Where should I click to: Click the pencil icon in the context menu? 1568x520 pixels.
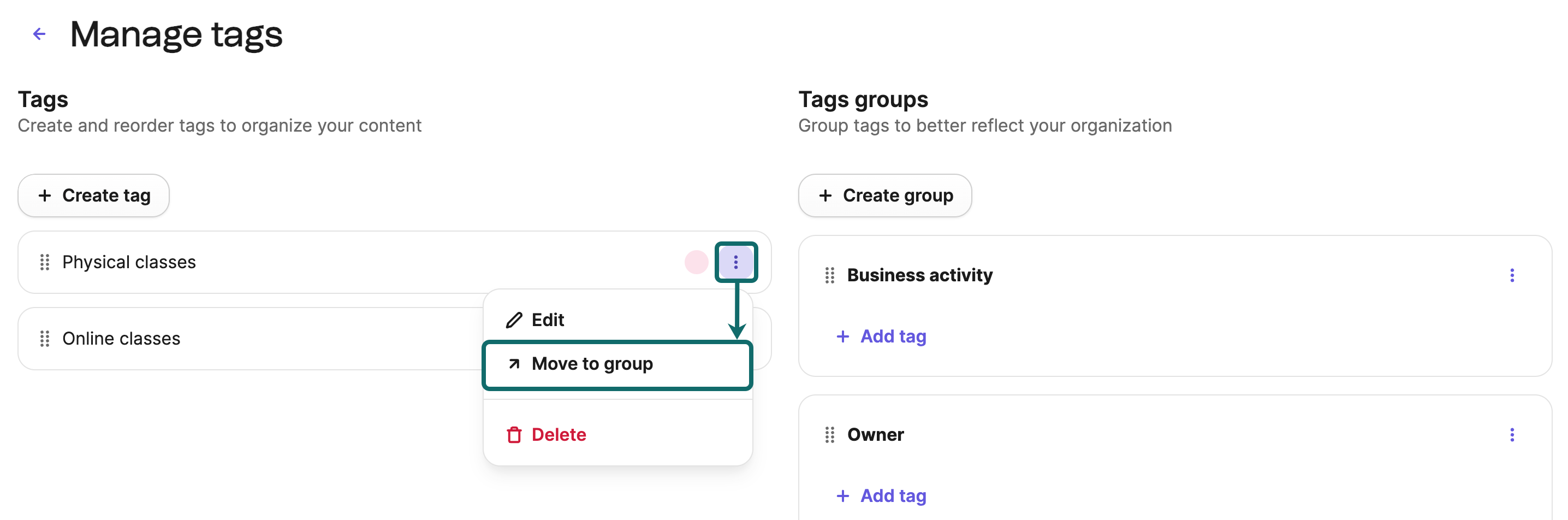(514, 319)
